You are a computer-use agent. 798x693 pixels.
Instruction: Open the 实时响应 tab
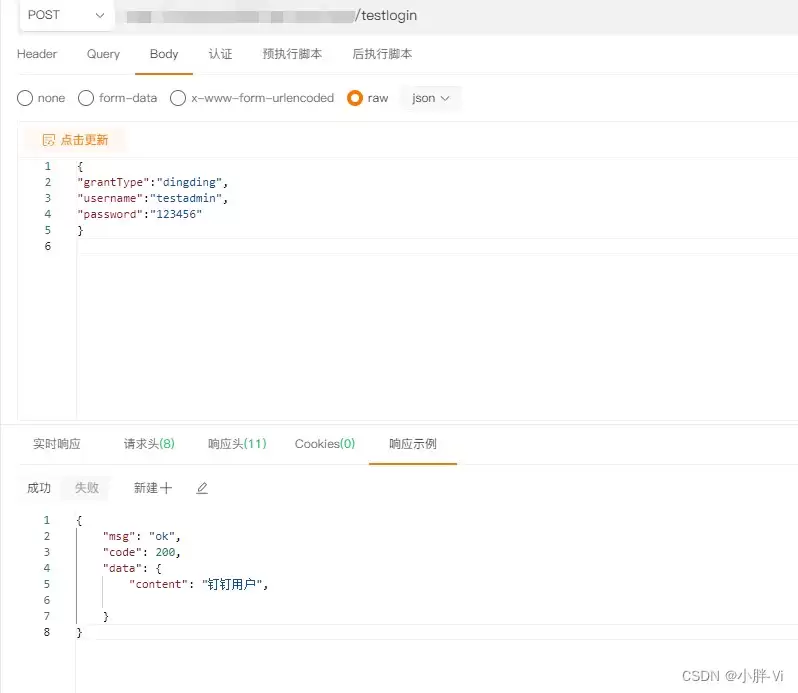coord(56,444)
